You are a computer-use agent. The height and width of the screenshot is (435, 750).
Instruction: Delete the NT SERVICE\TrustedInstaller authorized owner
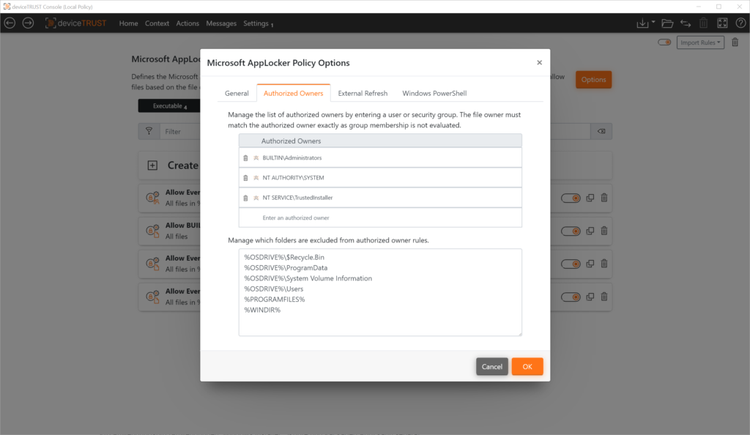pyautogui.click(x=246, y=198)
